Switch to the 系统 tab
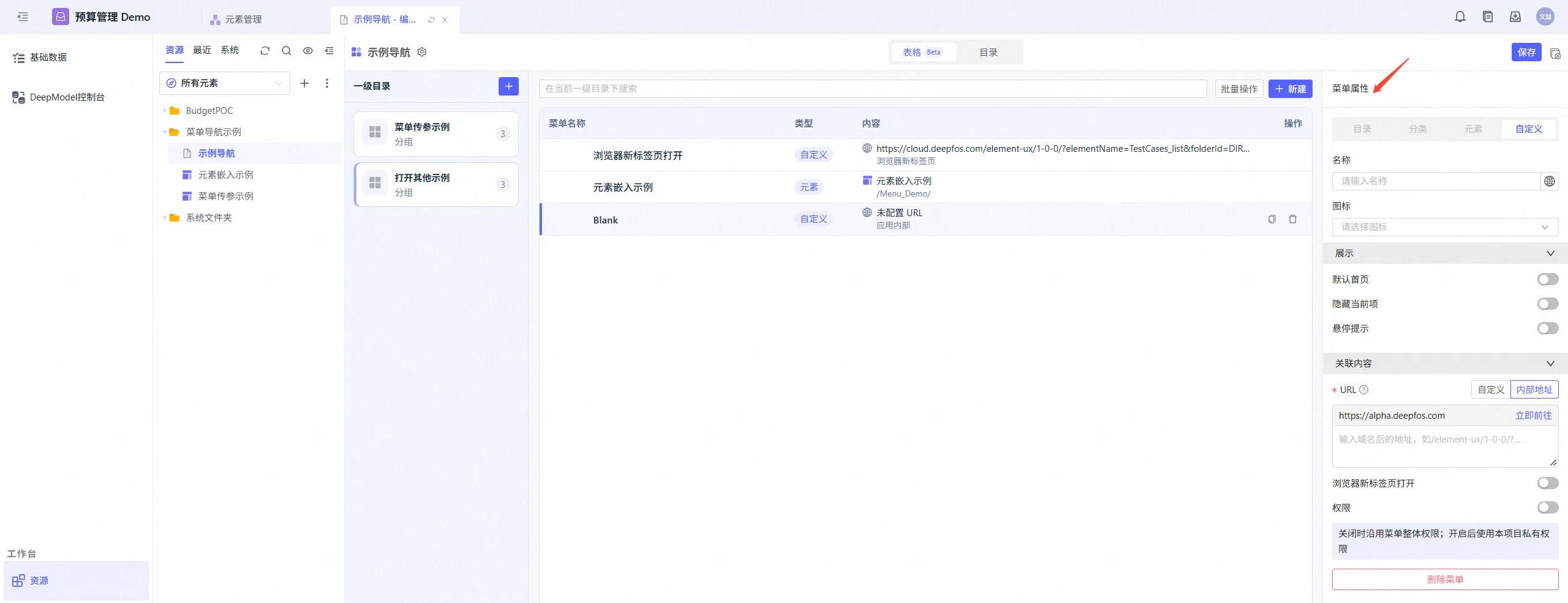The width and height of the screenshot is (1568, 603). 230,50
